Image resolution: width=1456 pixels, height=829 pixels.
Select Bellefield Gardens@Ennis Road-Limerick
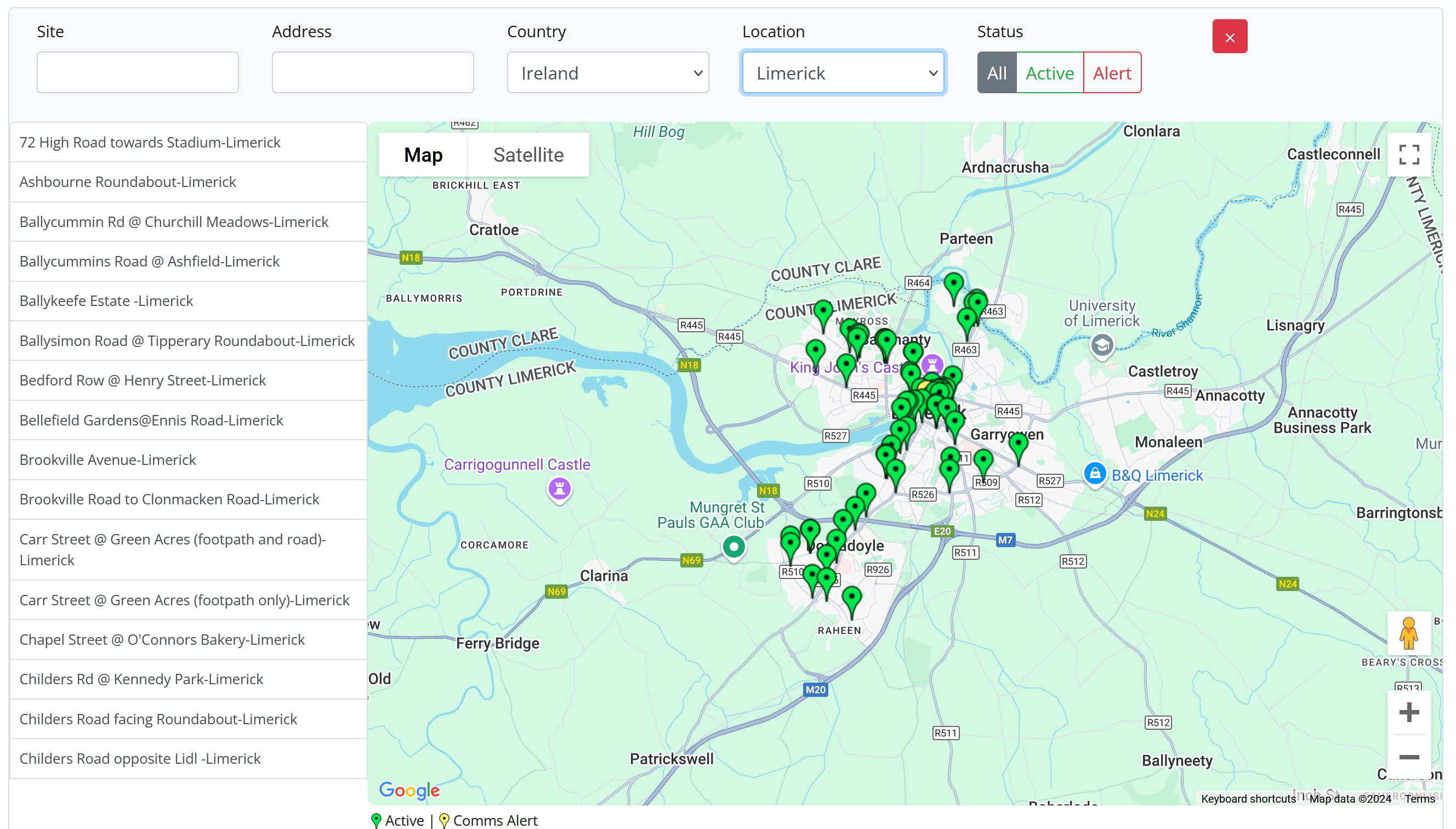point(188,419)
